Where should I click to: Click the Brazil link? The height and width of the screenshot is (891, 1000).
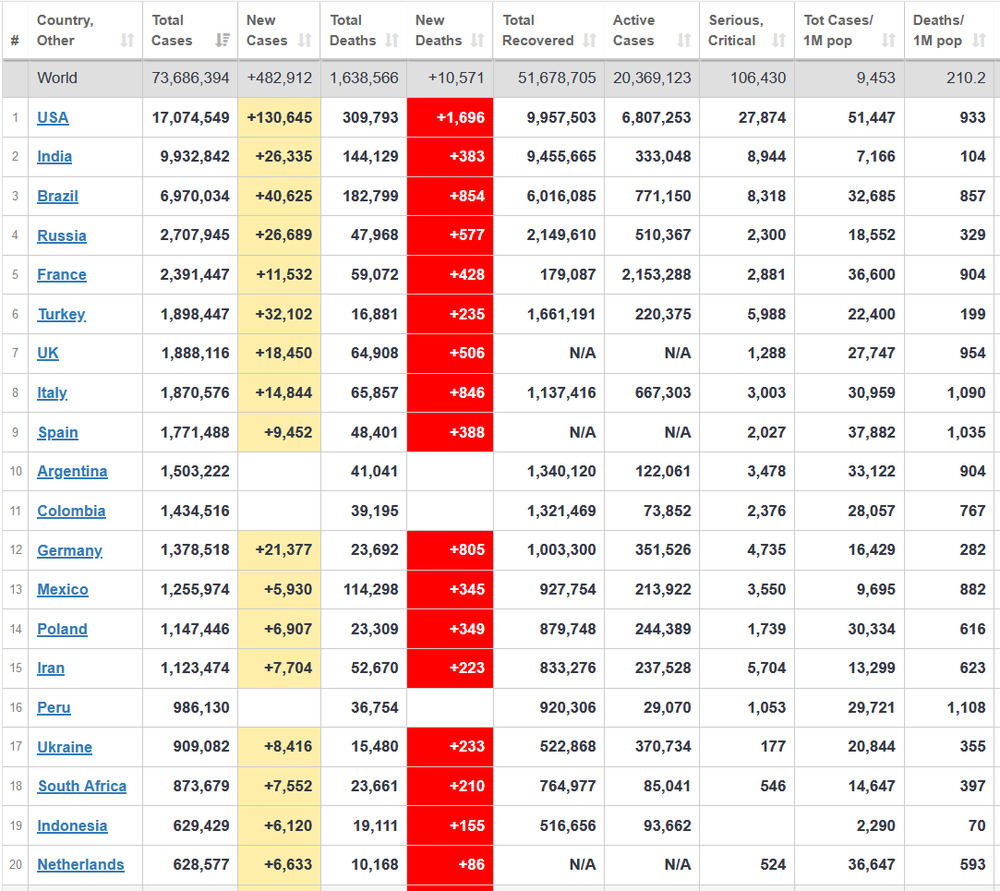click(x=57, y=196)
